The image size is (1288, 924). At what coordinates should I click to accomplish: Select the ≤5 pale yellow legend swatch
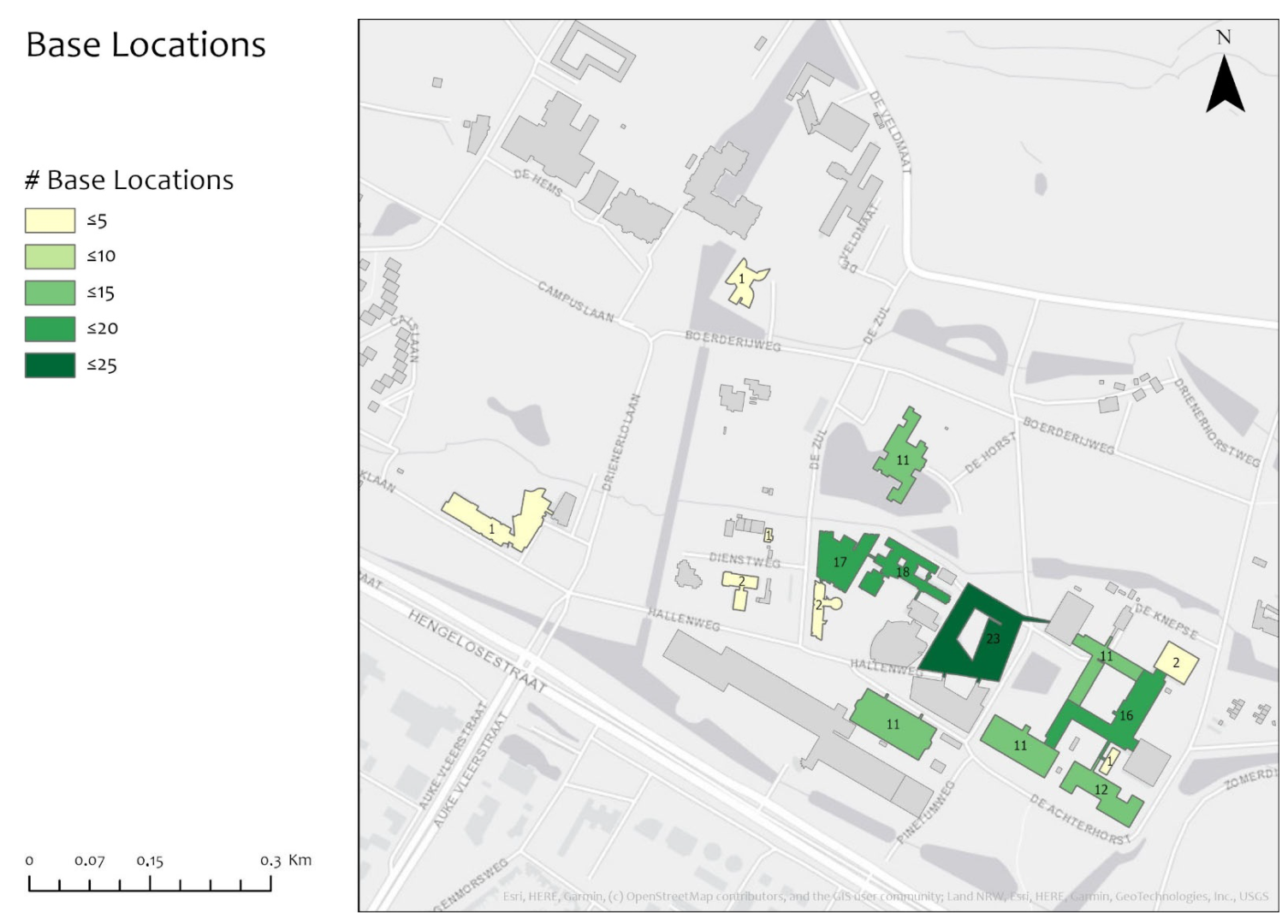pos(50,221)
